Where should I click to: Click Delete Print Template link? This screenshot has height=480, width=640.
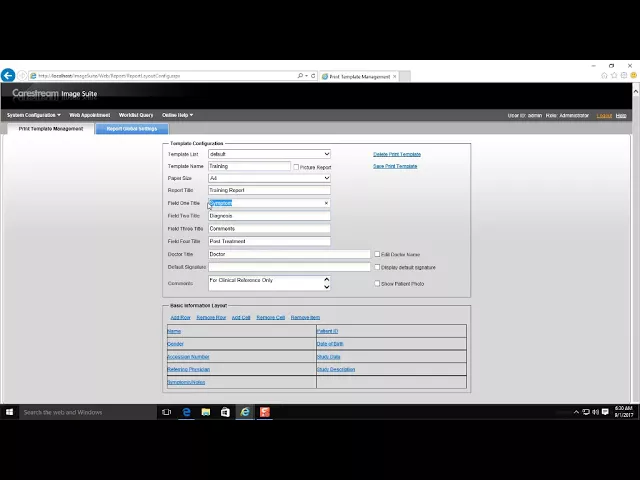click(397, 154)
